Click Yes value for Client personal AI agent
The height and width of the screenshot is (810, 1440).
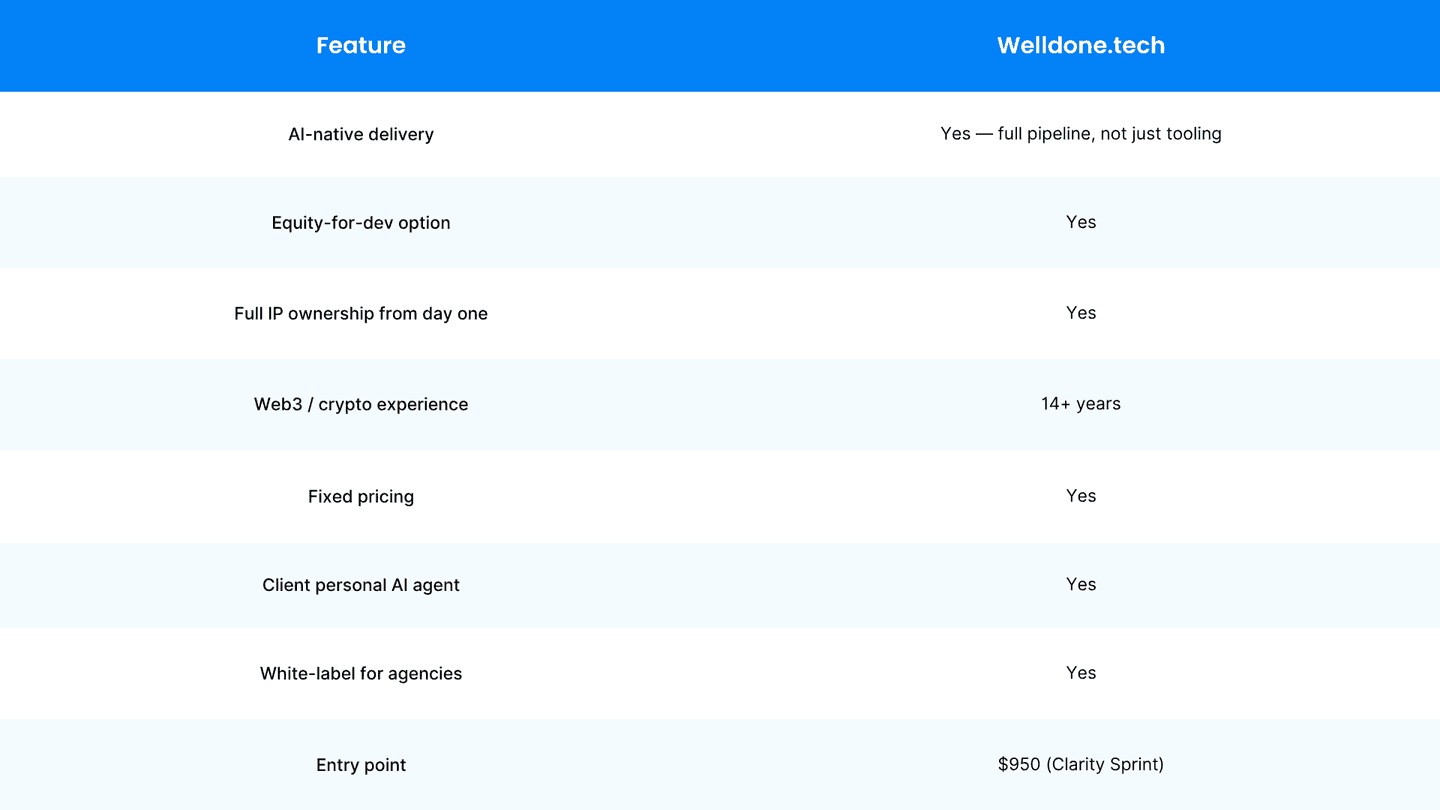[1081, 584]
